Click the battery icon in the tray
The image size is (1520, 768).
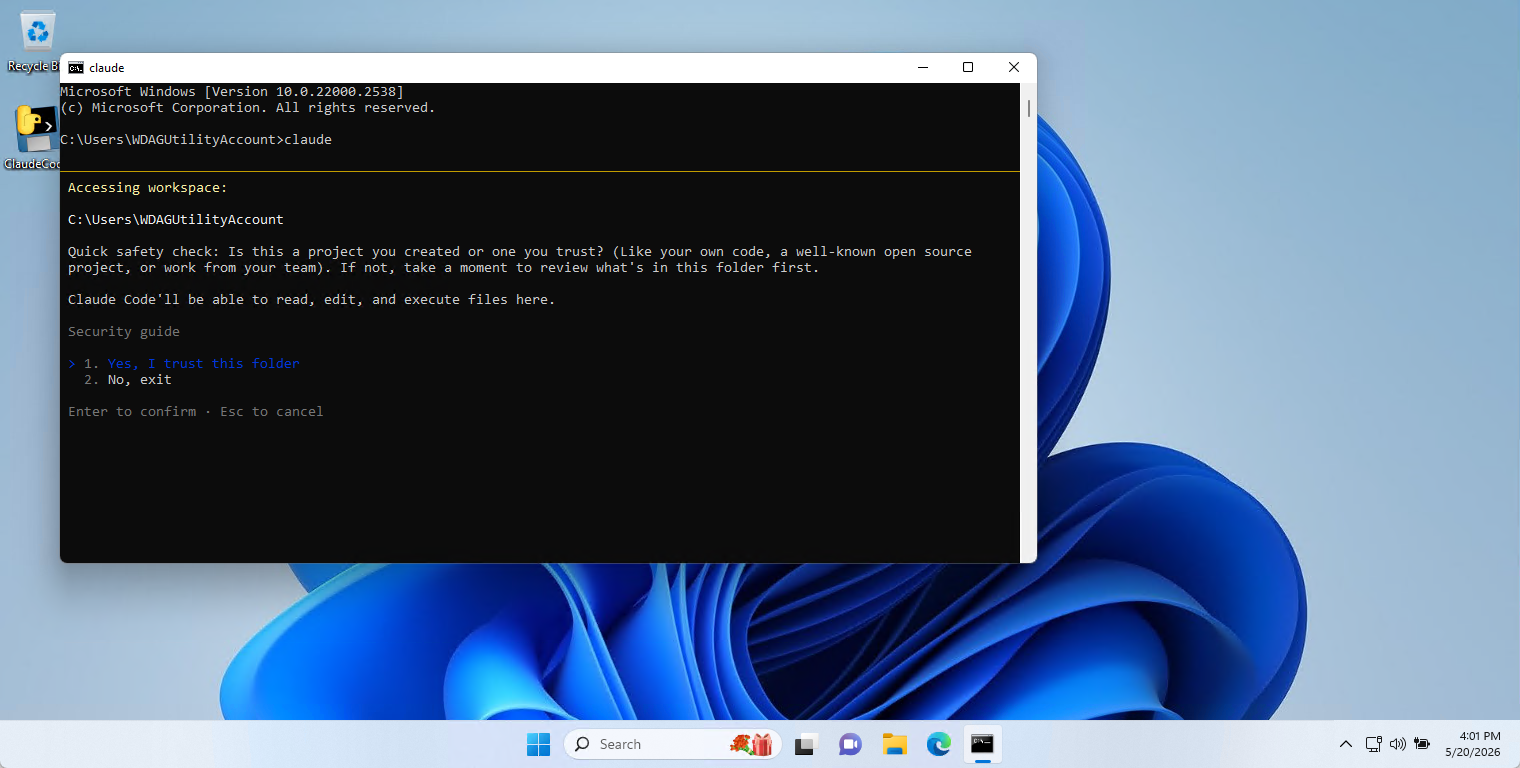click(x=1421, y=744)
